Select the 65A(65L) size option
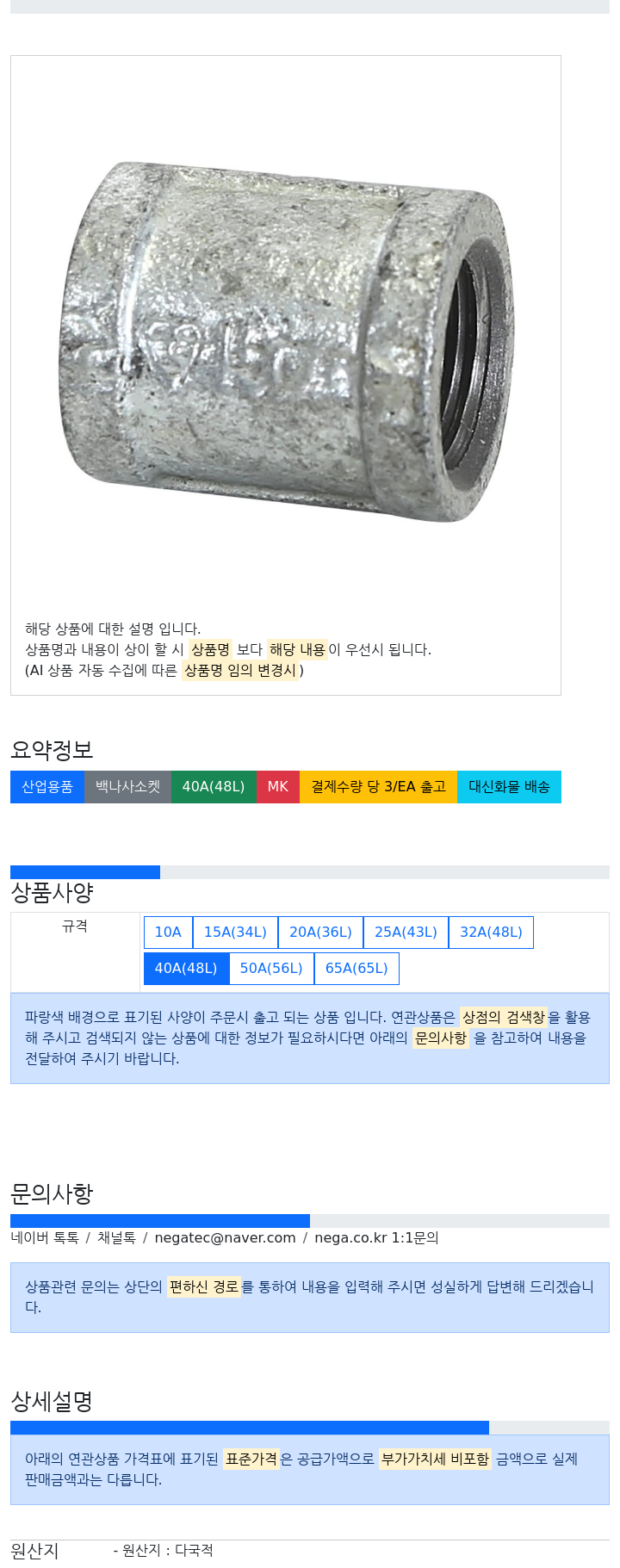This screenshot has height=1568, width=620. click(356, 968)
